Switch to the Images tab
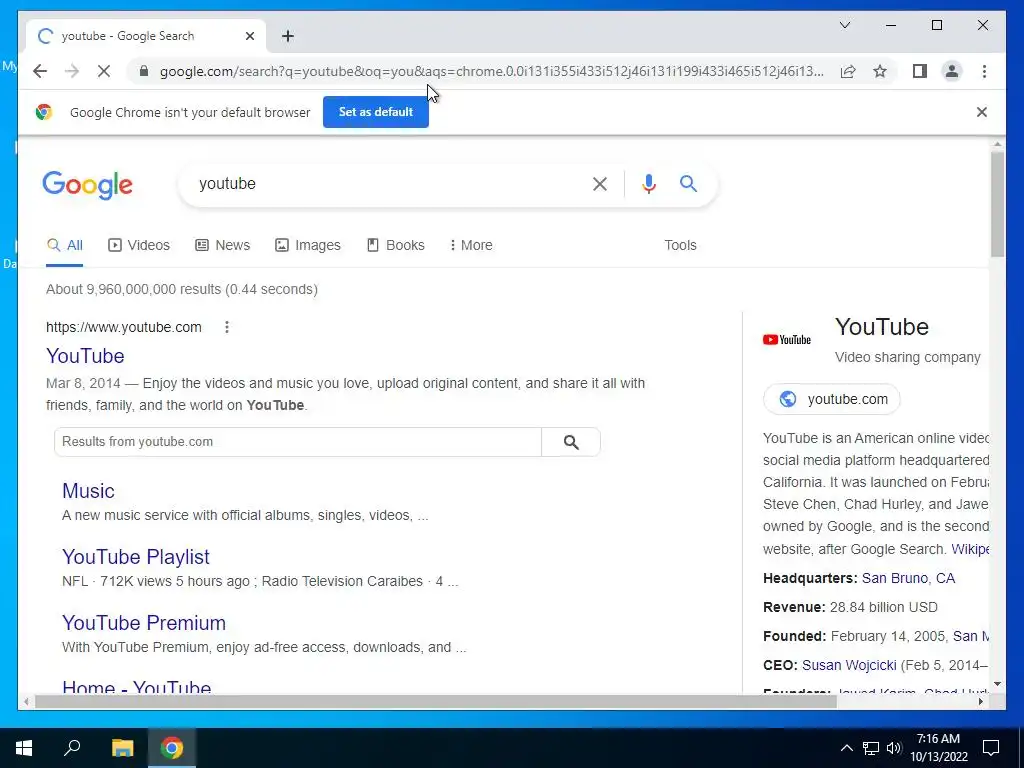Viewport: 1024px width, 768px height. [308, 246]
